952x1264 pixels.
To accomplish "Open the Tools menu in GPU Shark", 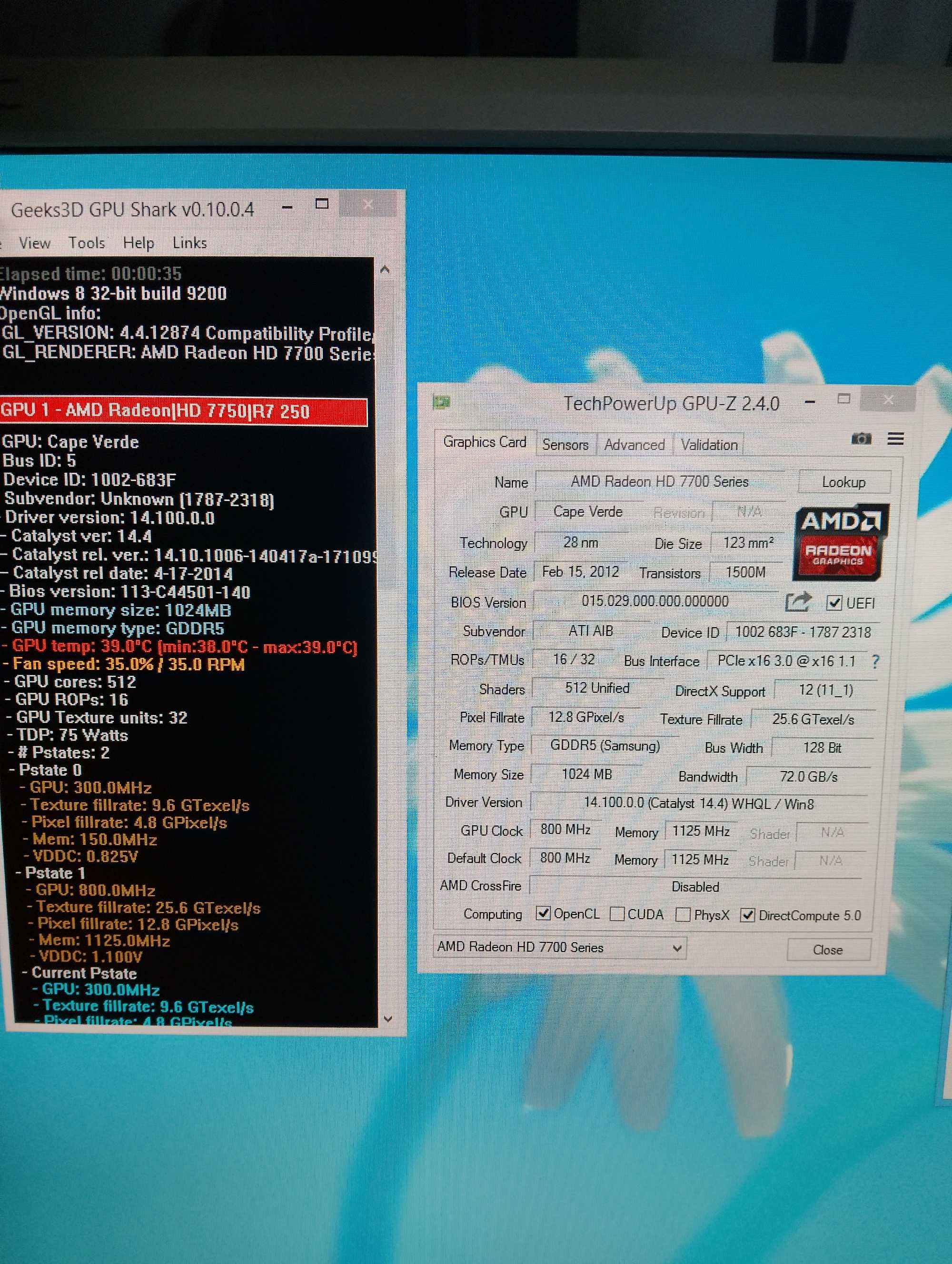I will [x=87, y=243].
